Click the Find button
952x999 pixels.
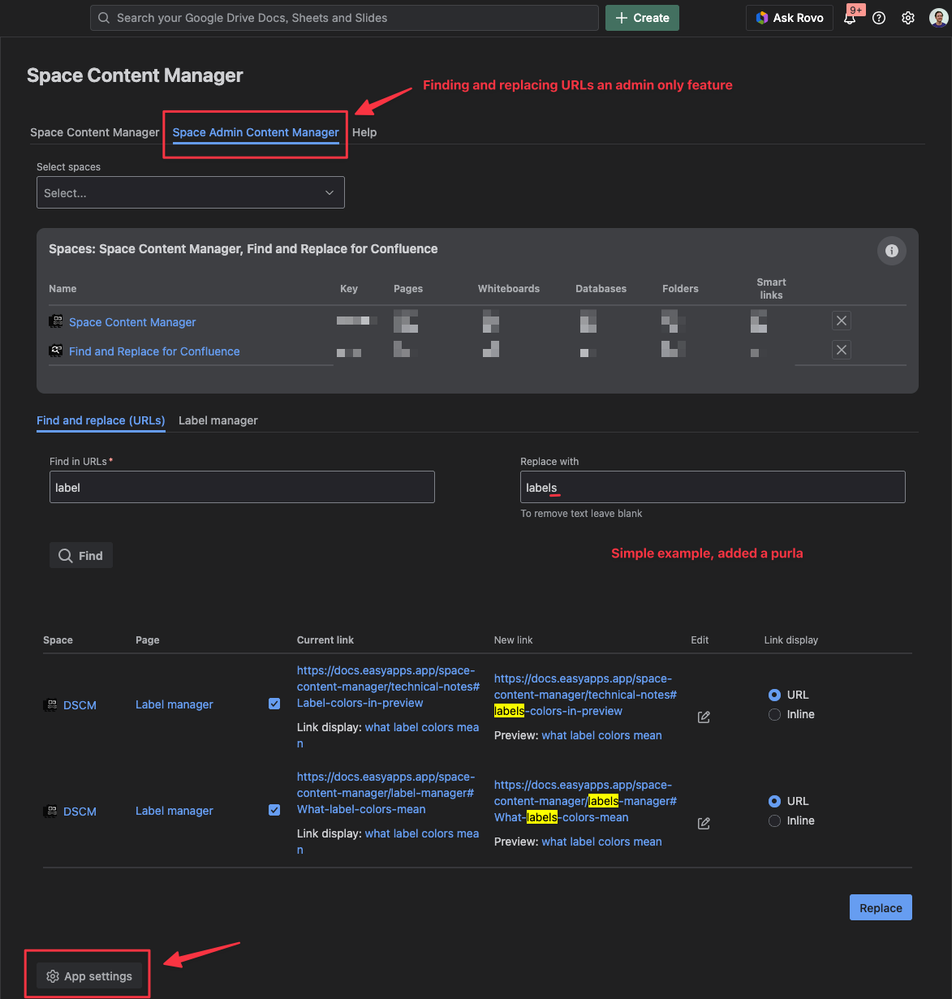81,556
